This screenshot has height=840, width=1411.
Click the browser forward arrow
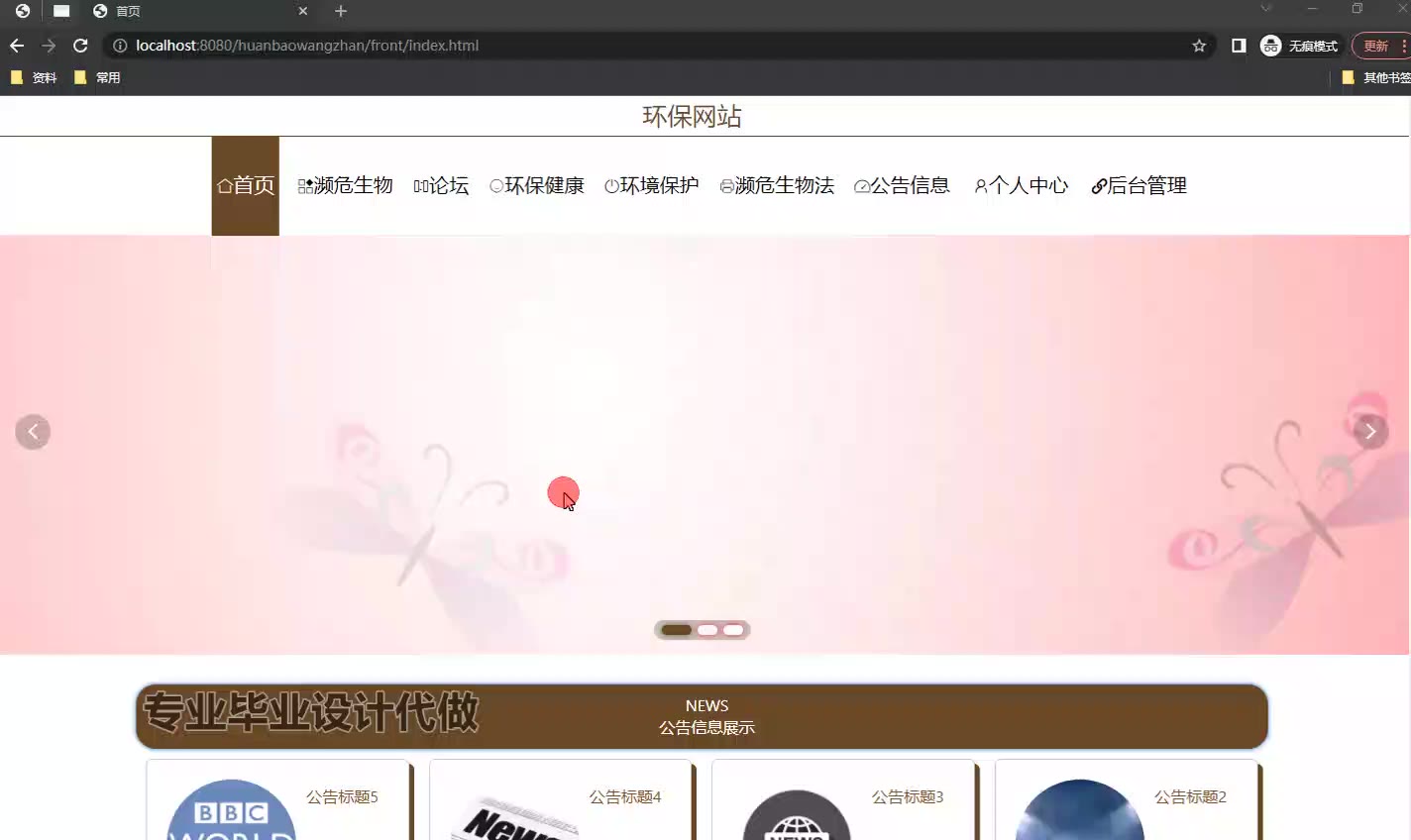[49, 46]
